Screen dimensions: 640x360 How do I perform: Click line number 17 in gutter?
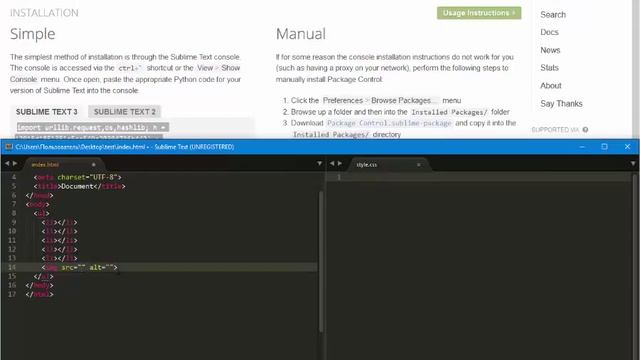[12, 294]
